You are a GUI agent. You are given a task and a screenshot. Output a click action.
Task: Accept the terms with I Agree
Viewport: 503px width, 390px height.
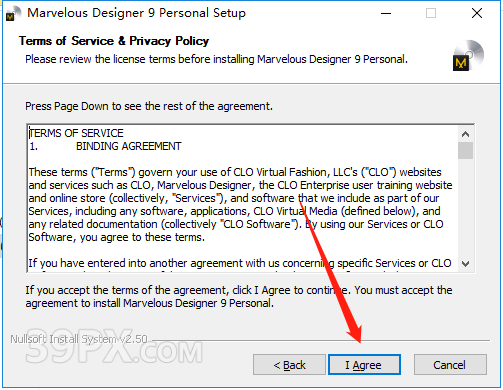[x=364, y=365]
